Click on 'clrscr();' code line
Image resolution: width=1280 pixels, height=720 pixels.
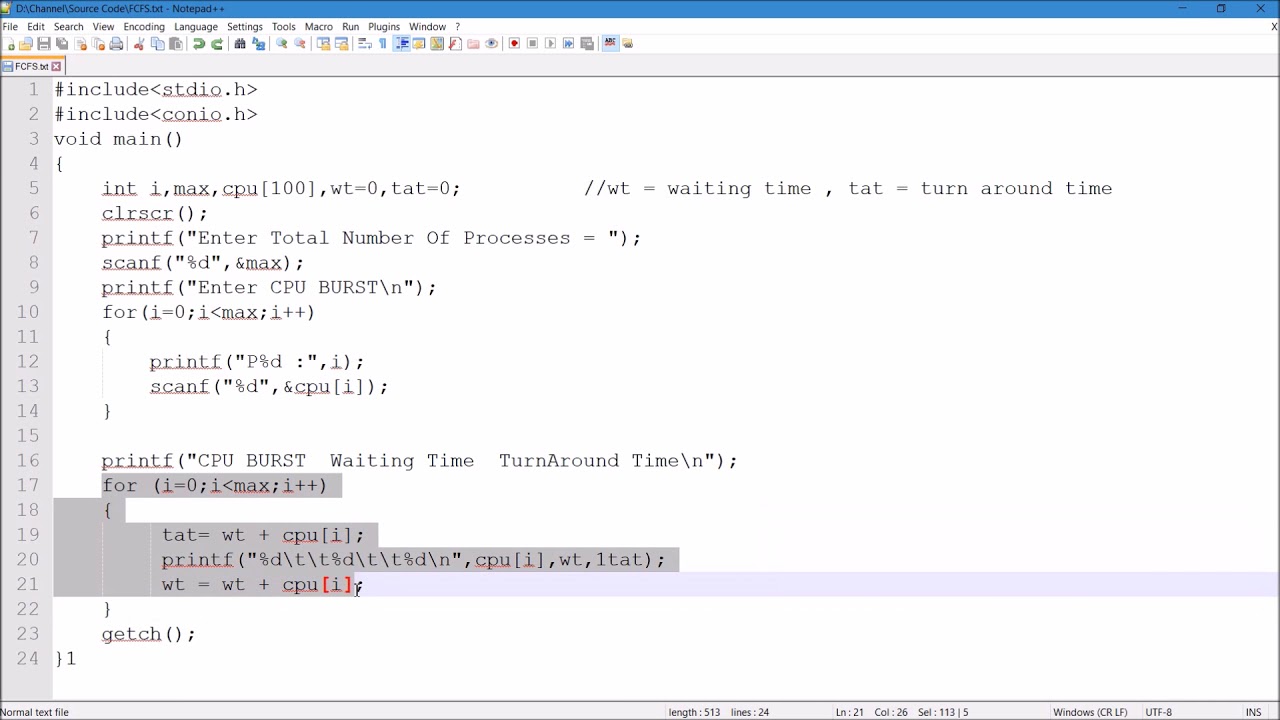tap(154, 213)
